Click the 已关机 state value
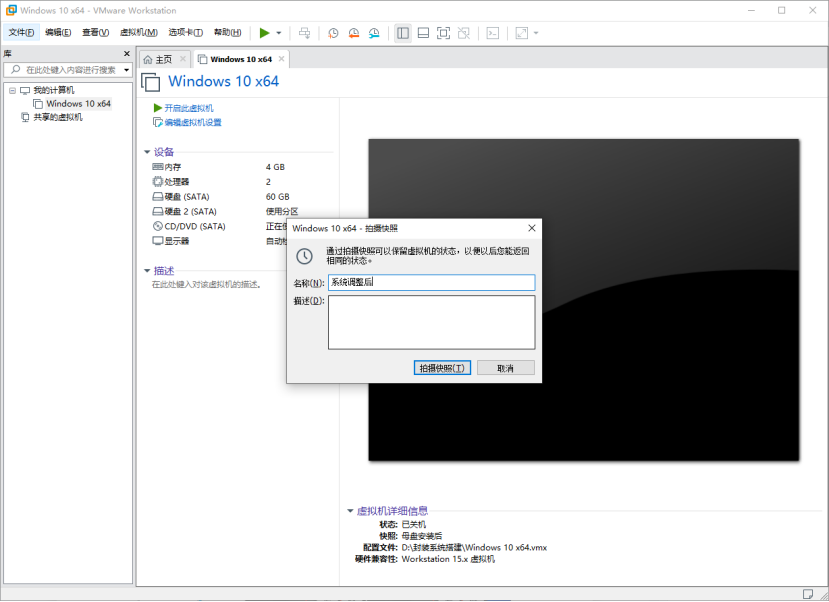The height and width of the screenshot is (602, 829). [413, 524]
